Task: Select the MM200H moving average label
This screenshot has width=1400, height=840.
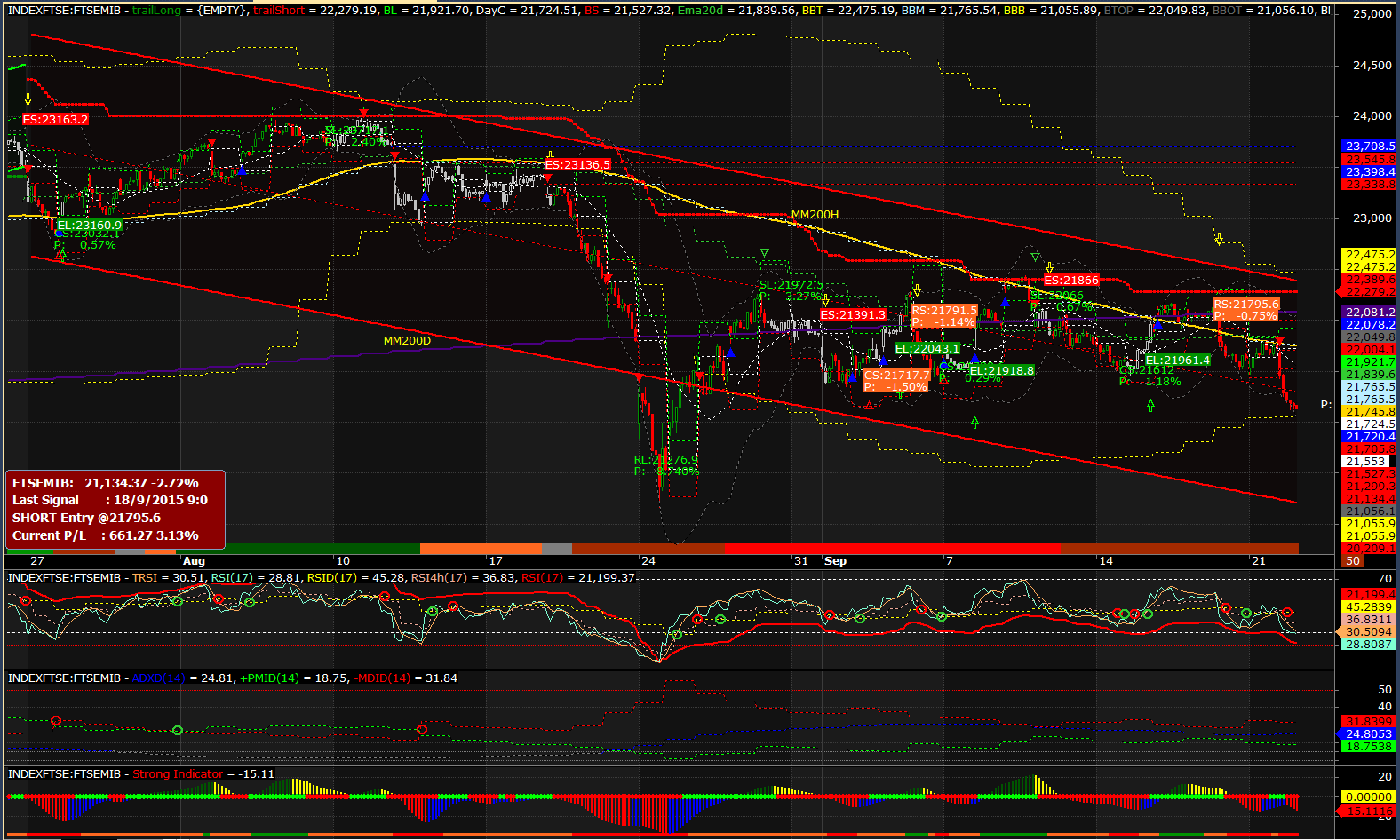Action: [x=815, y=215]
